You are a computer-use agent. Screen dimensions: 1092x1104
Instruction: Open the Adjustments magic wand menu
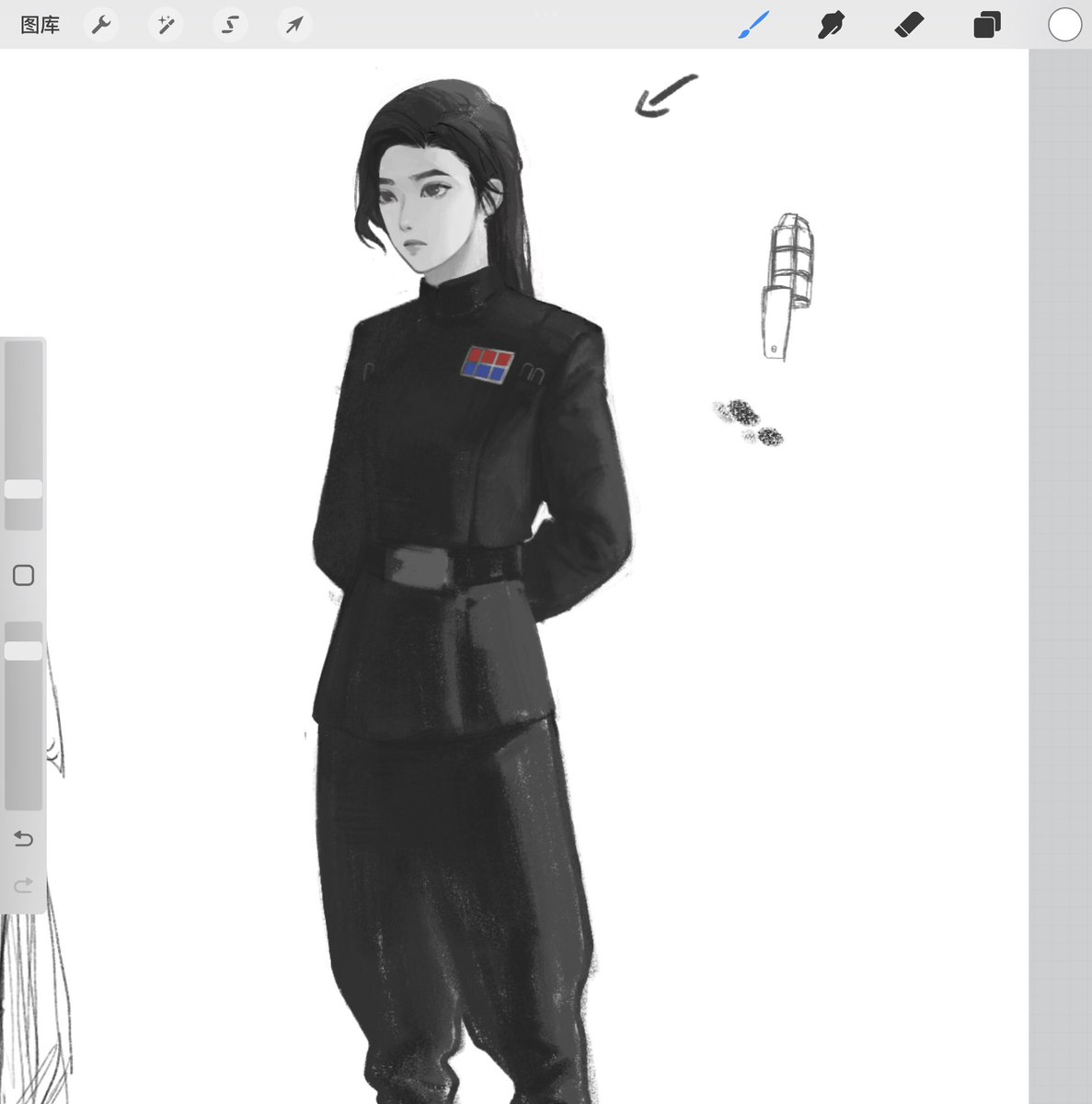coord(166,25)
